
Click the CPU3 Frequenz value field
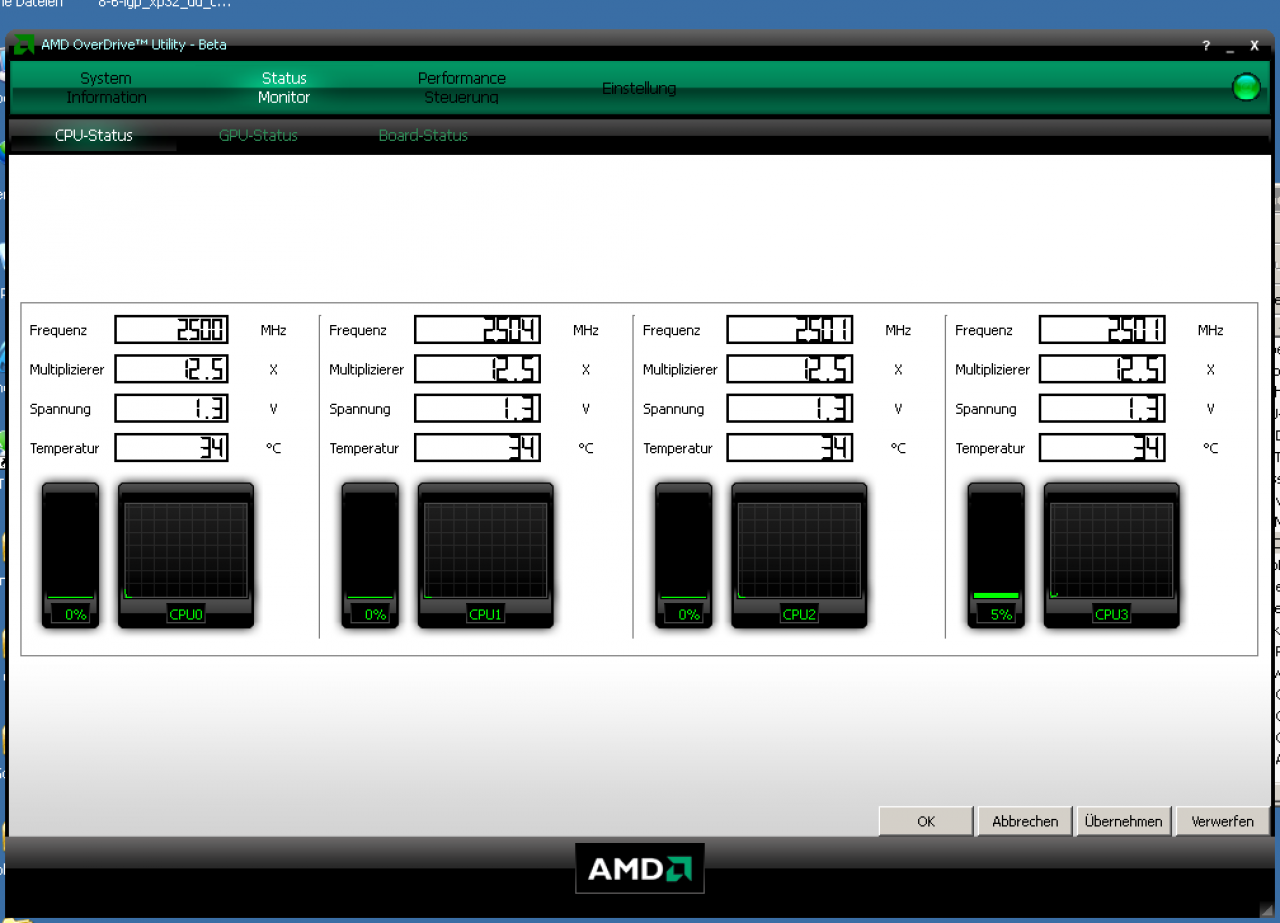1102,330
